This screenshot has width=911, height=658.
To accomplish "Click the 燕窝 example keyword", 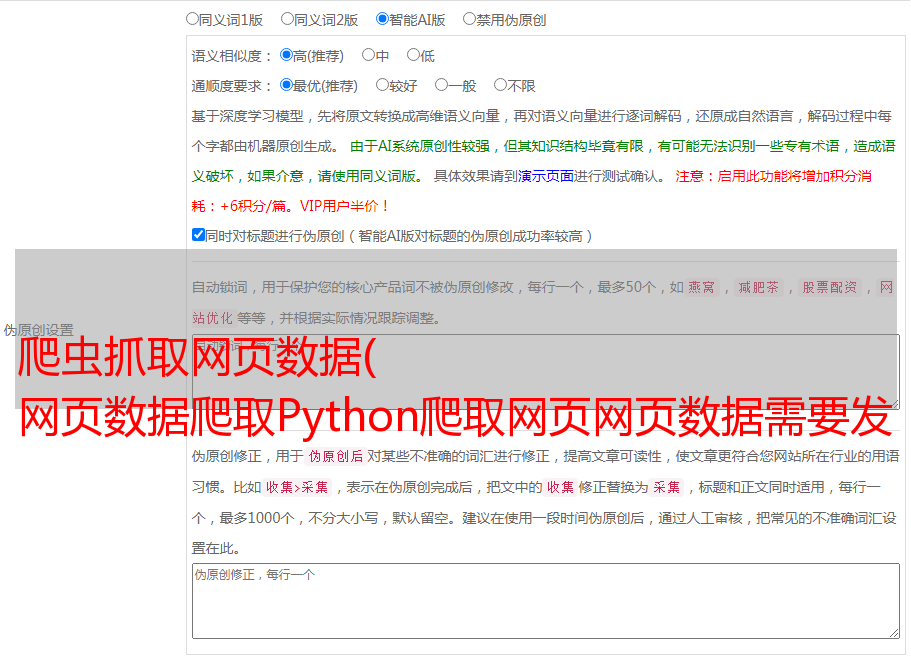I will click(x=701, y=287).
